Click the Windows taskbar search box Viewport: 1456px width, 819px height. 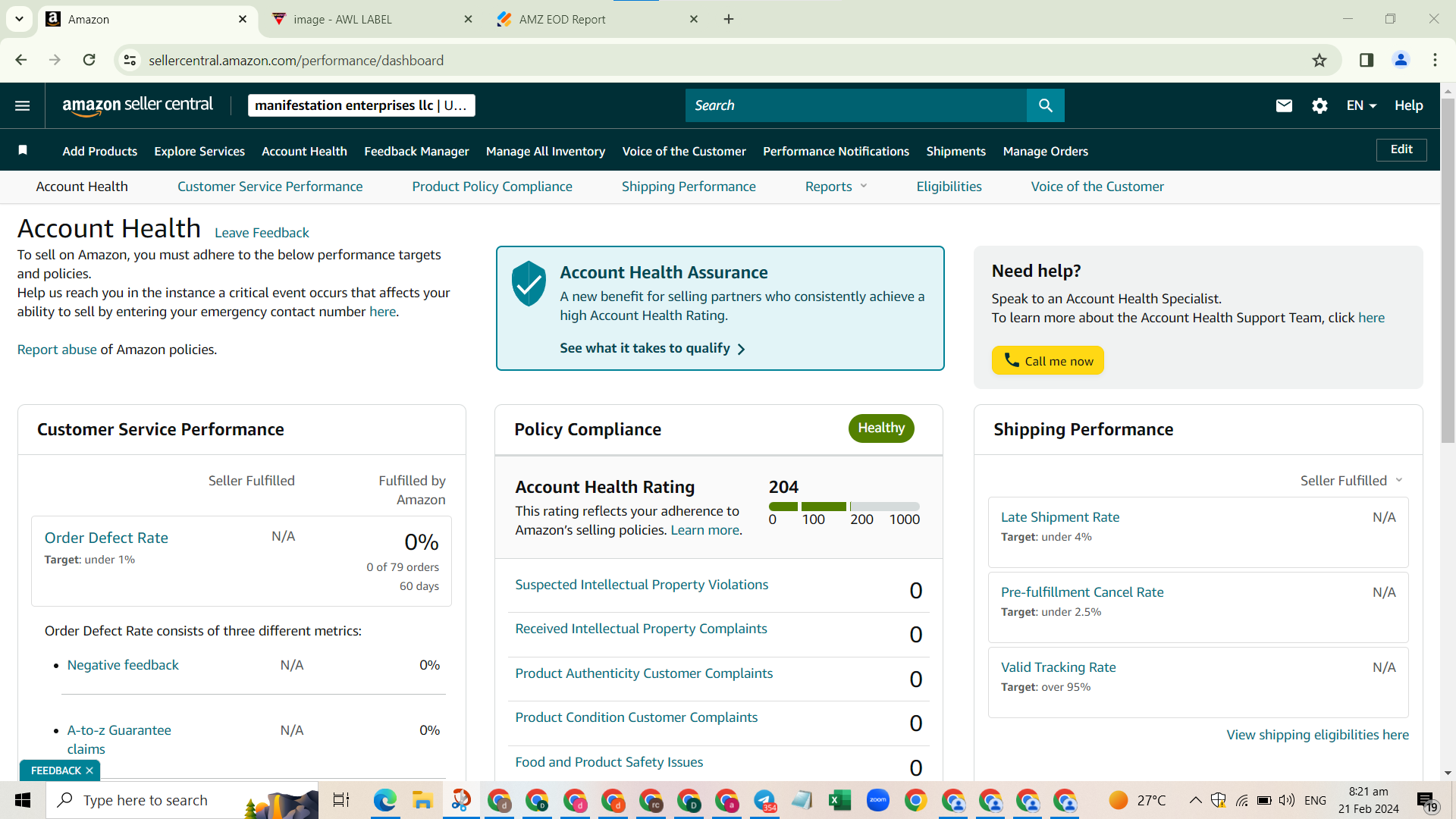pyautogui.click(x=182, y=800)
